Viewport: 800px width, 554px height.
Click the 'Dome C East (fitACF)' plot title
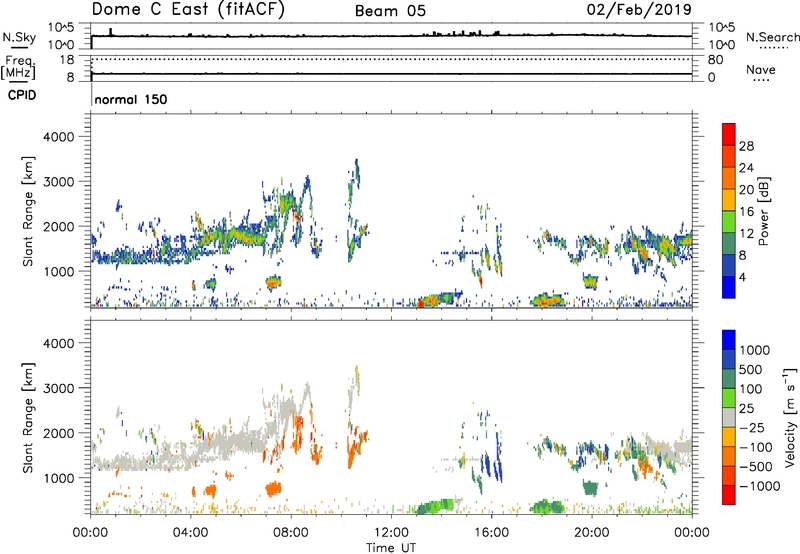pos(188,9)
